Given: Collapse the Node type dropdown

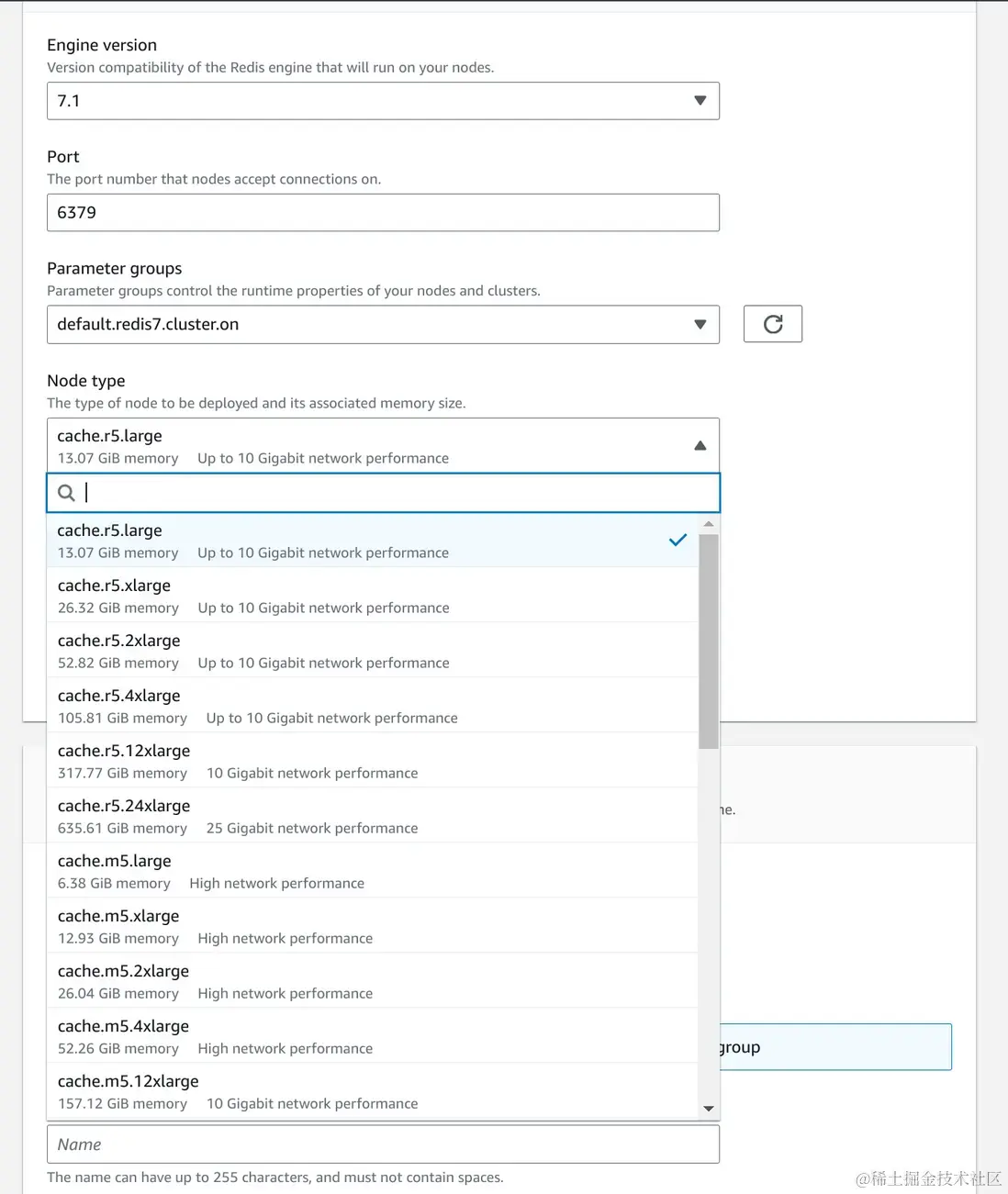Looking at the screenshot, I should coord(383,446).
